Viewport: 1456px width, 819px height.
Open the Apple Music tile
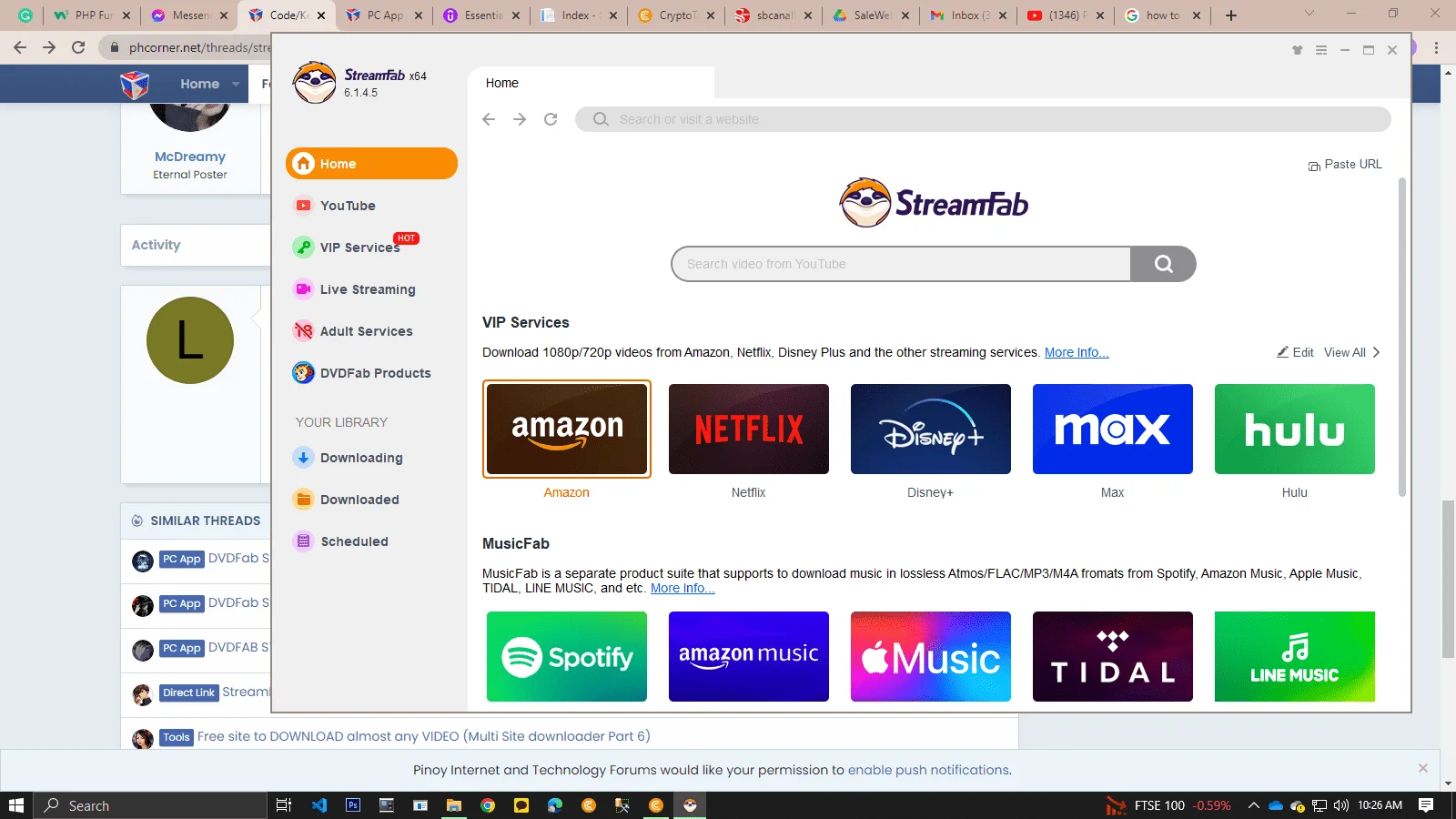pyautogui.click(x=931, y=656)
